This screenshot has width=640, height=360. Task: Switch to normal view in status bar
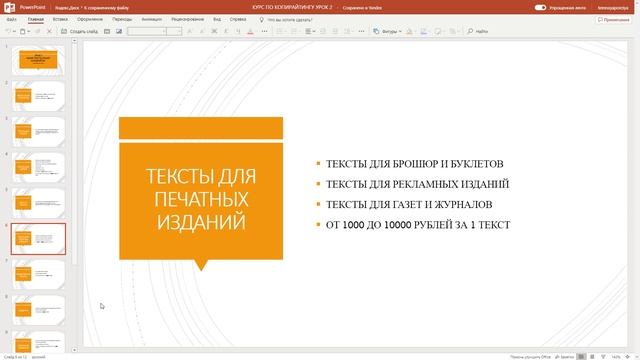click(x=581, y=357)
